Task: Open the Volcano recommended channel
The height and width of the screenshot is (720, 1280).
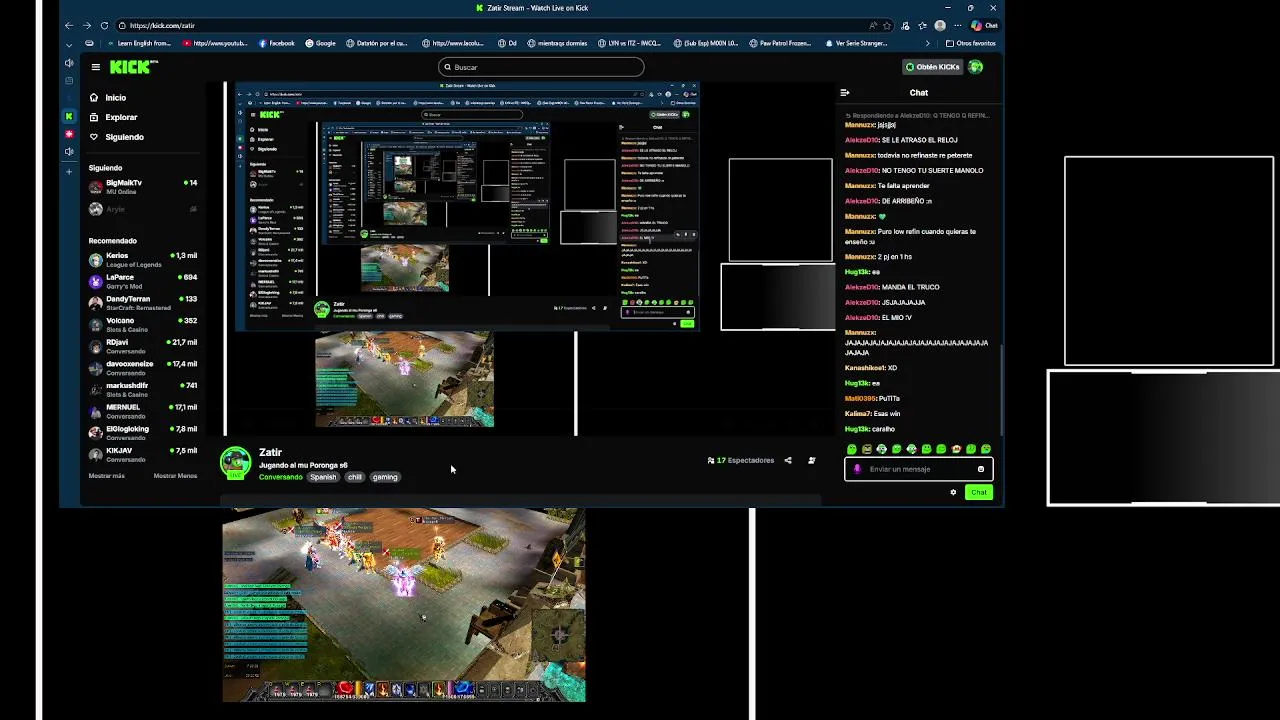Action: point(143,325)
